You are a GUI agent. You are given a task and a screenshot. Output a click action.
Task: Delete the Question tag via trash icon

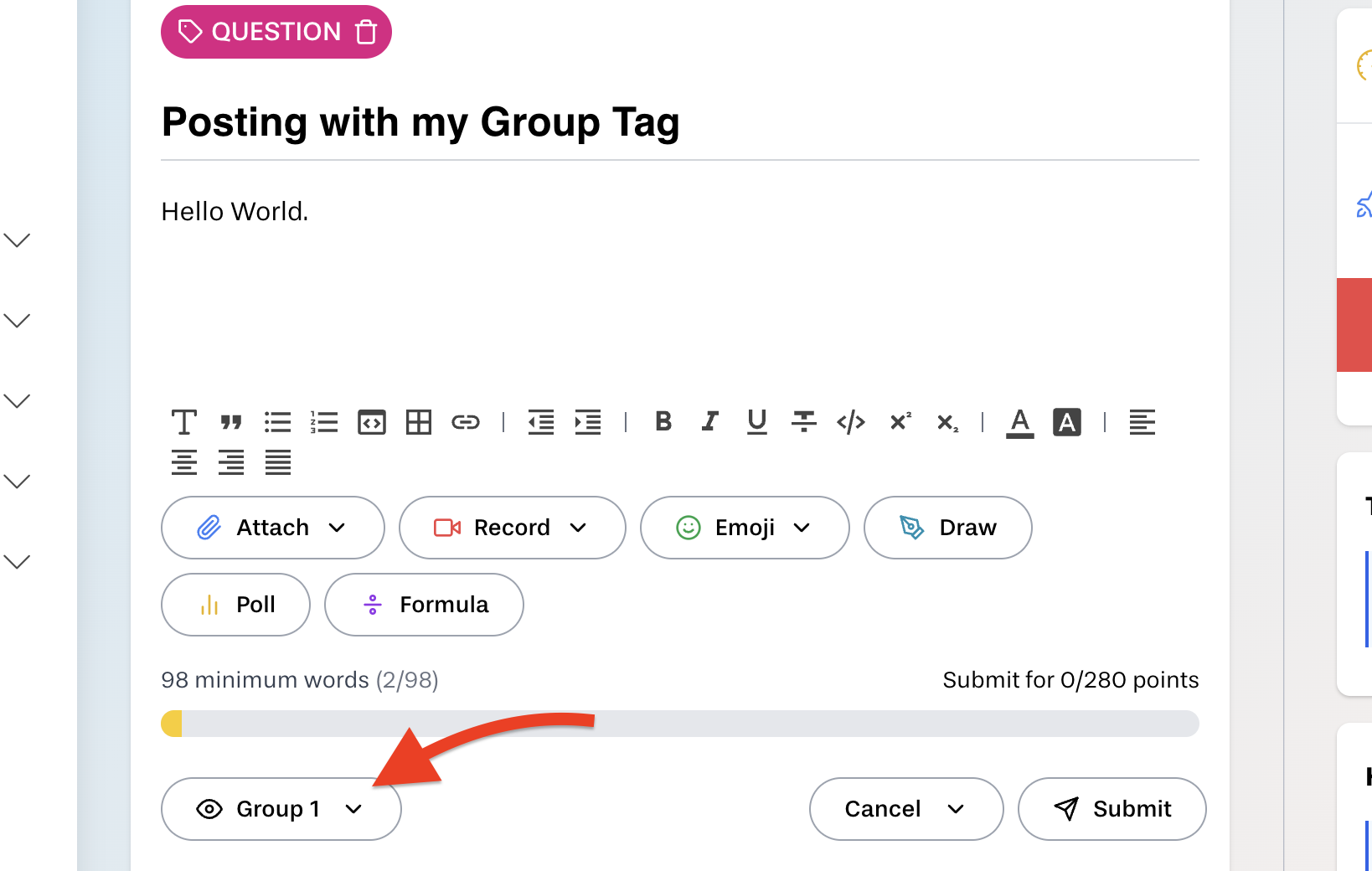(366, 32)
